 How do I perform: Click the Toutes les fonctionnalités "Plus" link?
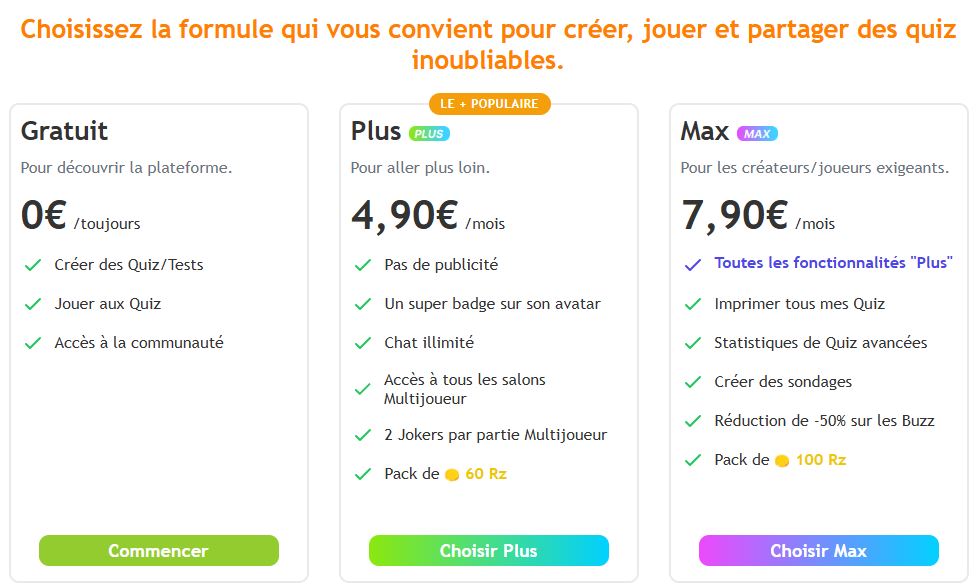click(x=833, y=264)
